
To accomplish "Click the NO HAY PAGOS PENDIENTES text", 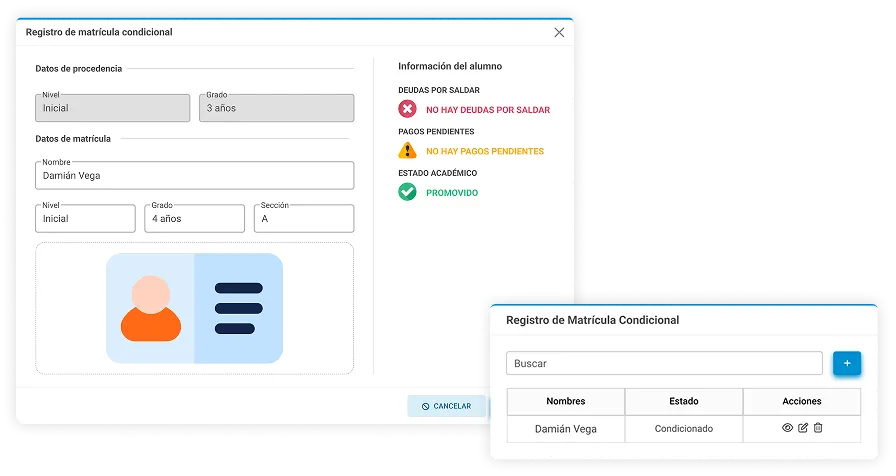I will tap(485, 151).
